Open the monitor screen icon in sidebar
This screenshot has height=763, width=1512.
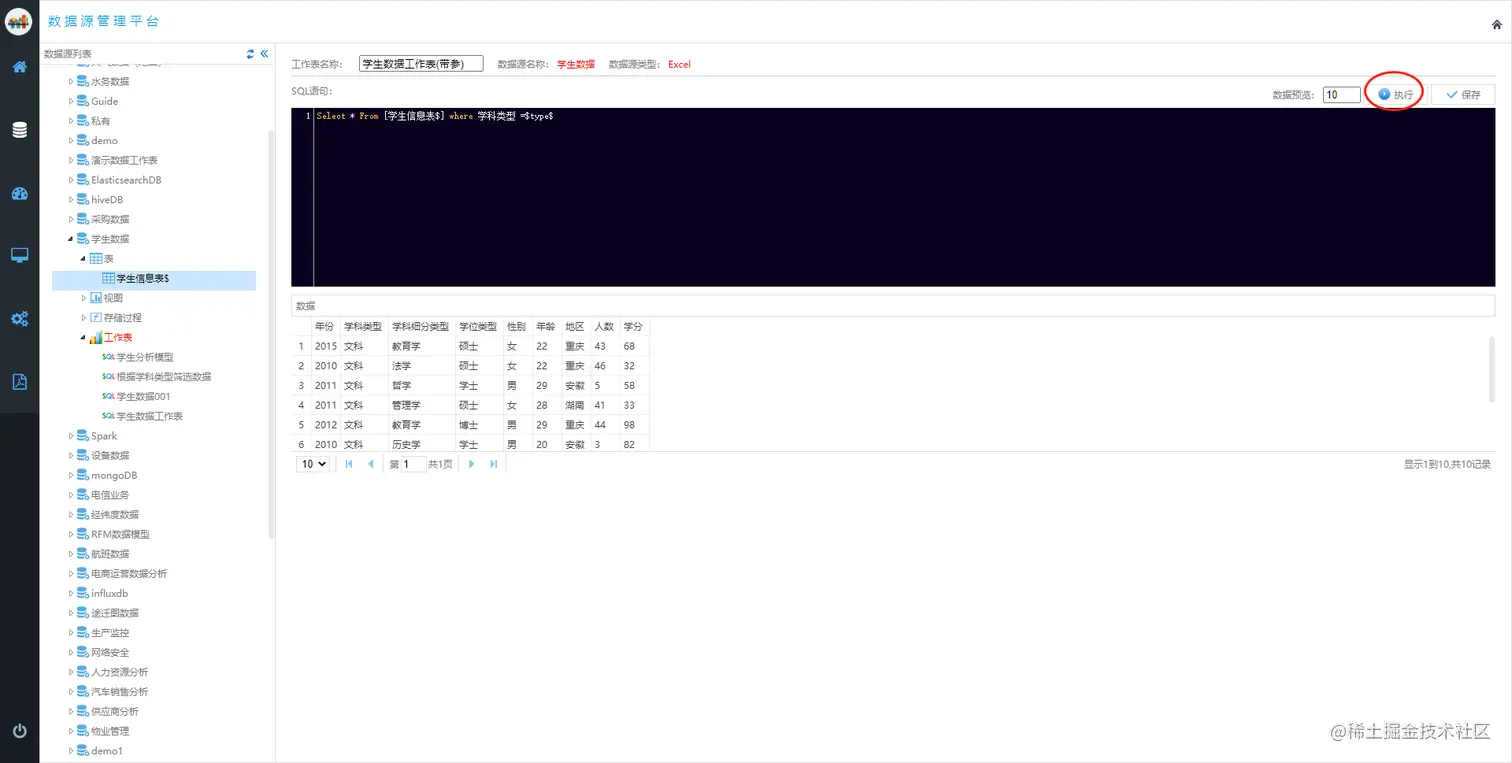pyautogui.click(x=19, y=256)
